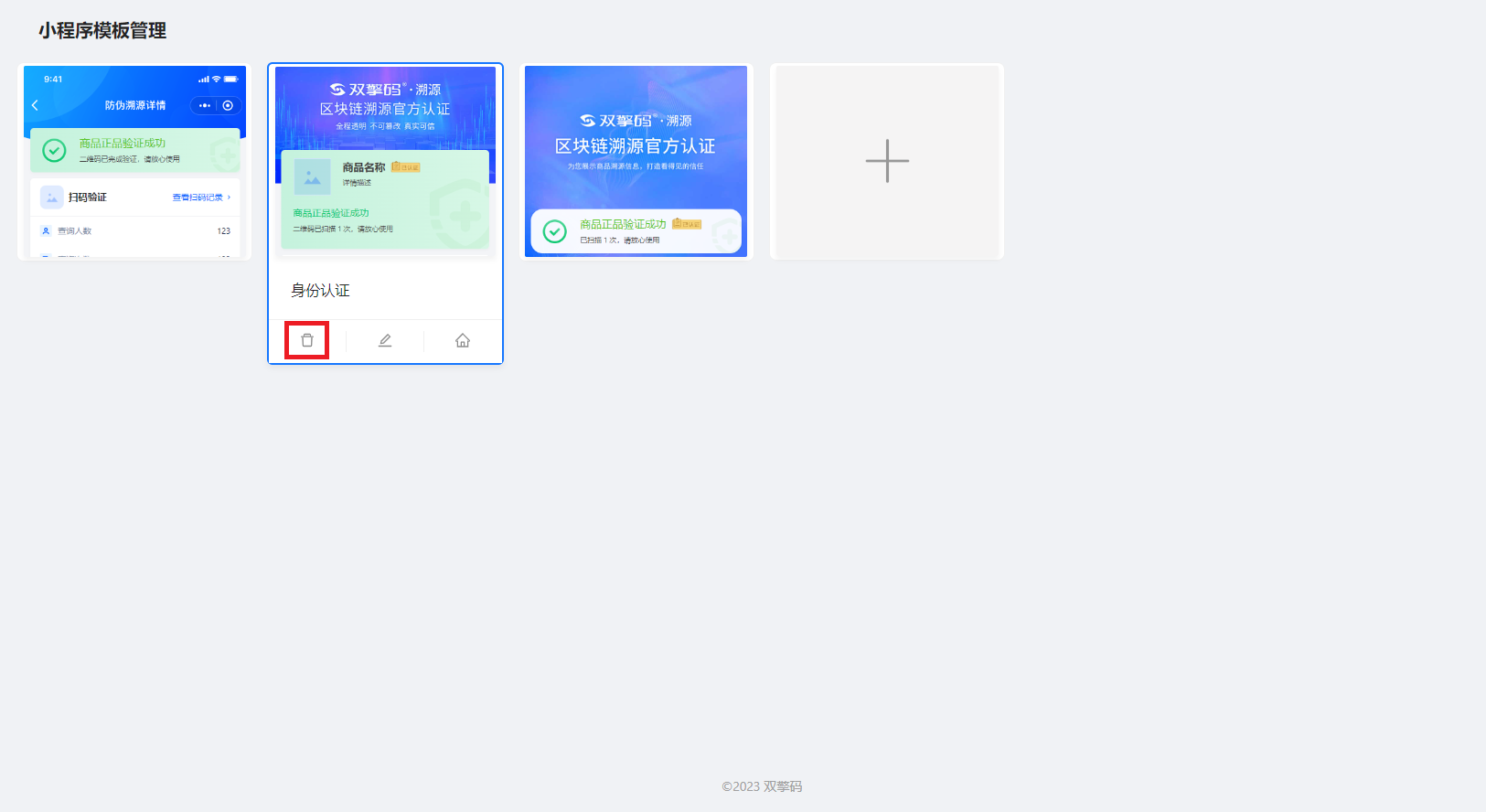The image size is (1486, 812).
Task: Open the 防伪溯源详情 template thumbnail
Action: pos(134,162)
